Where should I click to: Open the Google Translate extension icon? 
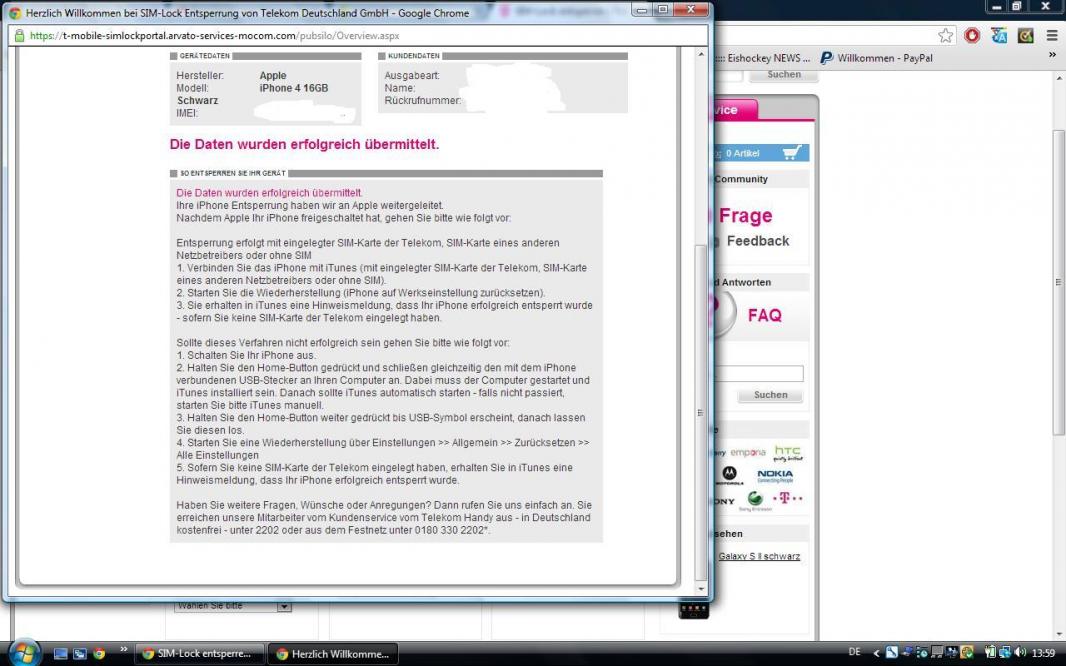point(999,35)
